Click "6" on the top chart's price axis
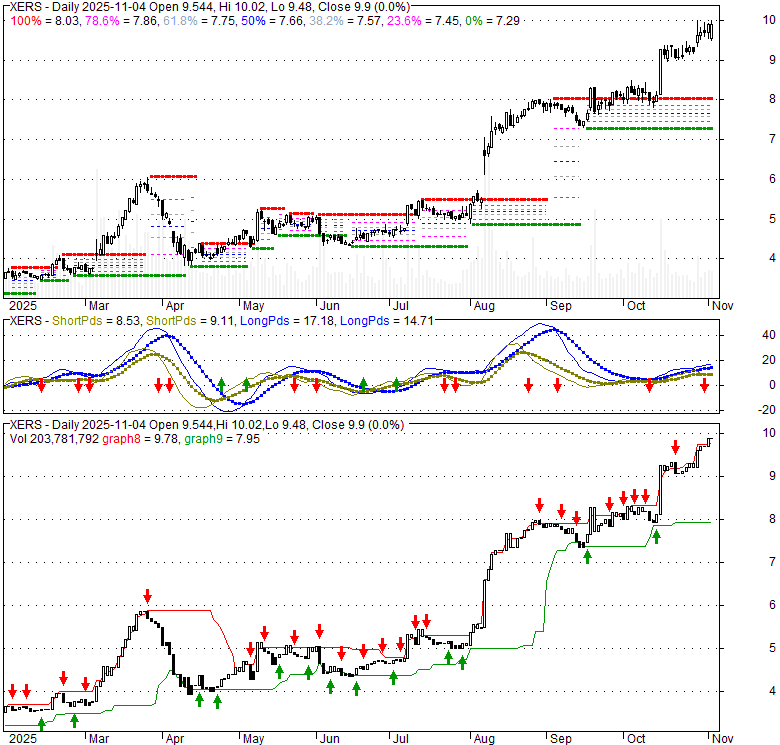 pyautogui.click(x=772, y=179)
